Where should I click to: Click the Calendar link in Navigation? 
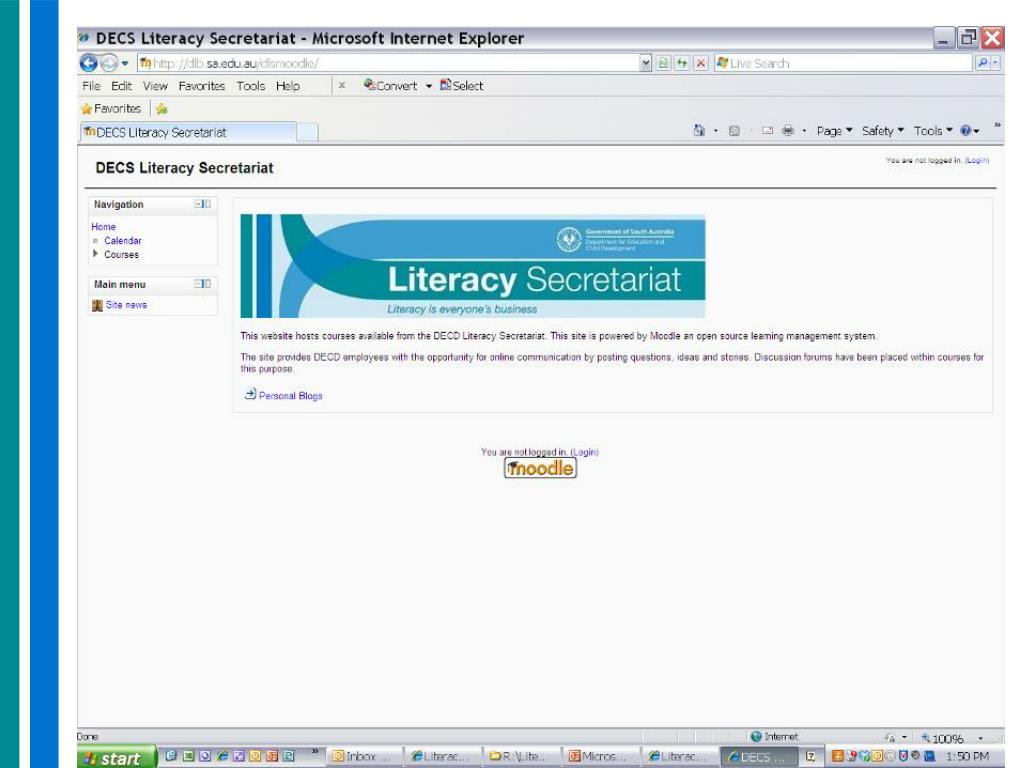pos(123,241)
